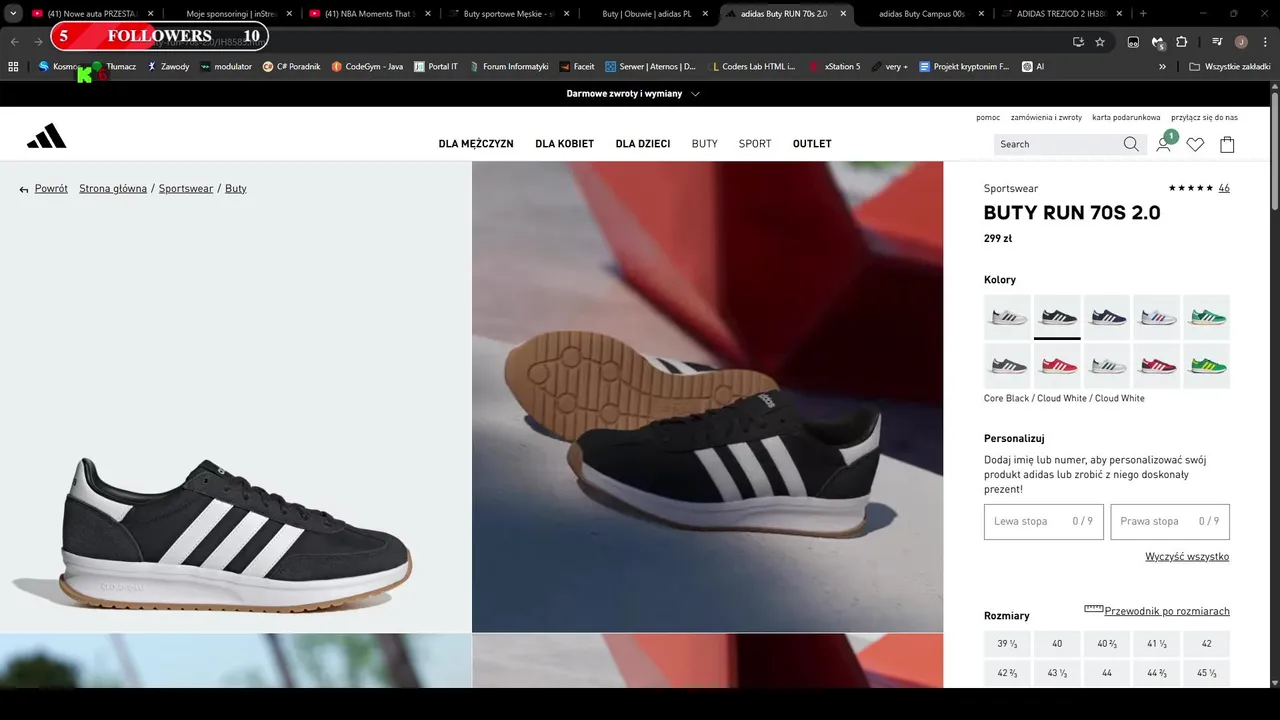This screenshot has width=1280, height=720.
Task: Open zamówienia i zwroty link
Action: tap(1046, 117)
